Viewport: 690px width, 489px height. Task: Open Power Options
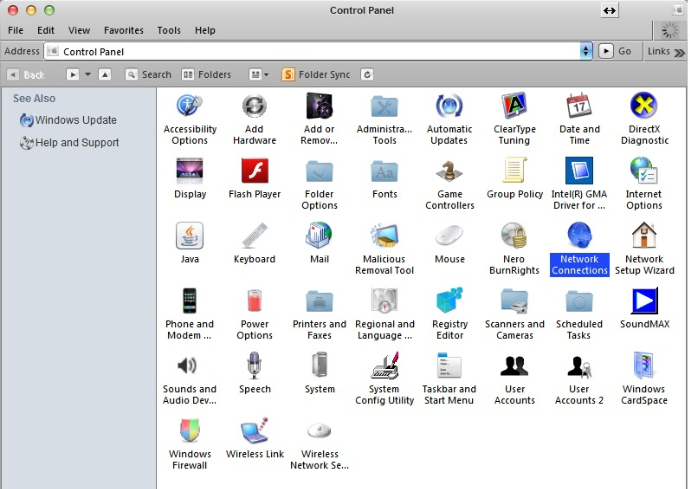point(254,314)
